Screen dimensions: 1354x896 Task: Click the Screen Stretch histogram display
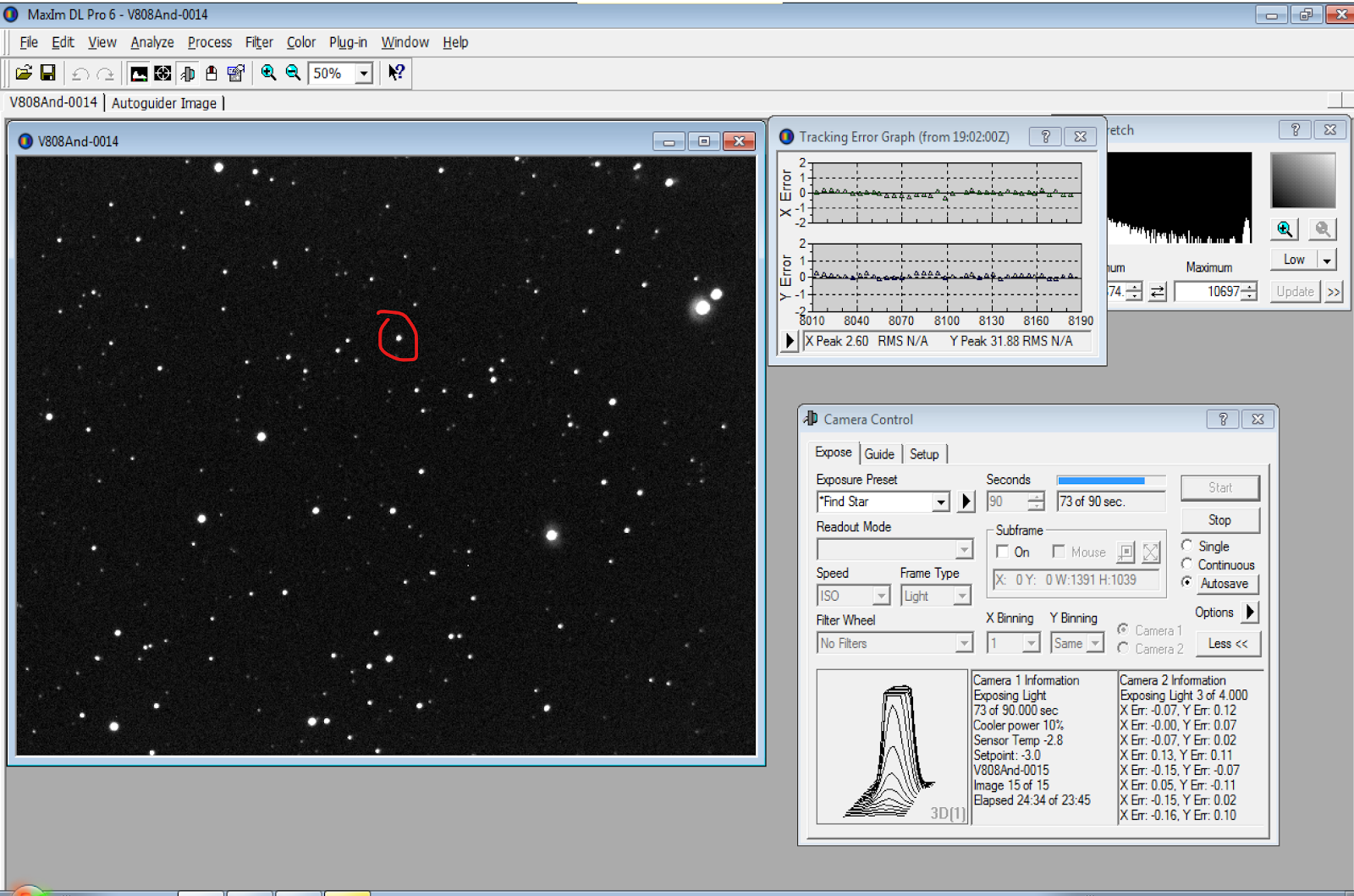click(1179, 198)
